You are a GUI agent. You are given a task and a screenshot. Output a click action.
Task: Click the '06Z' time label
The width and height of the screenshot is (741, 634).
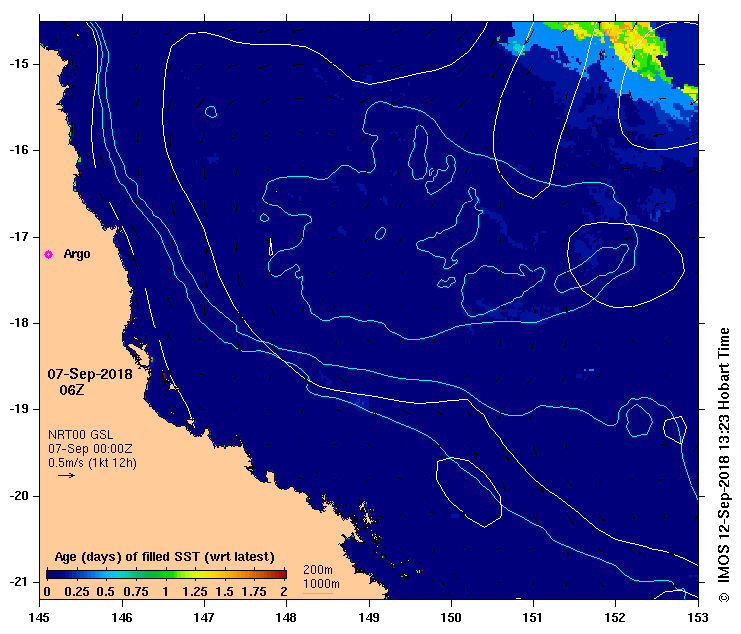tap(72, 390)
